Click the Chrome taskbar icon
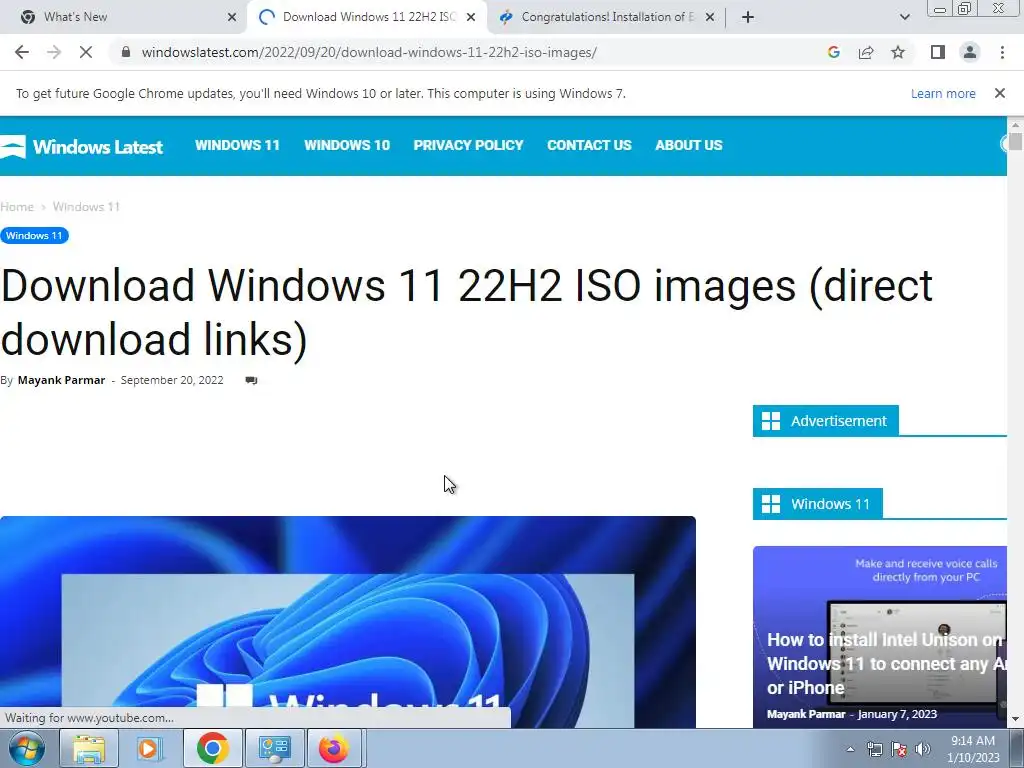This screenshot has width=1024, height=768. (212, 748)
